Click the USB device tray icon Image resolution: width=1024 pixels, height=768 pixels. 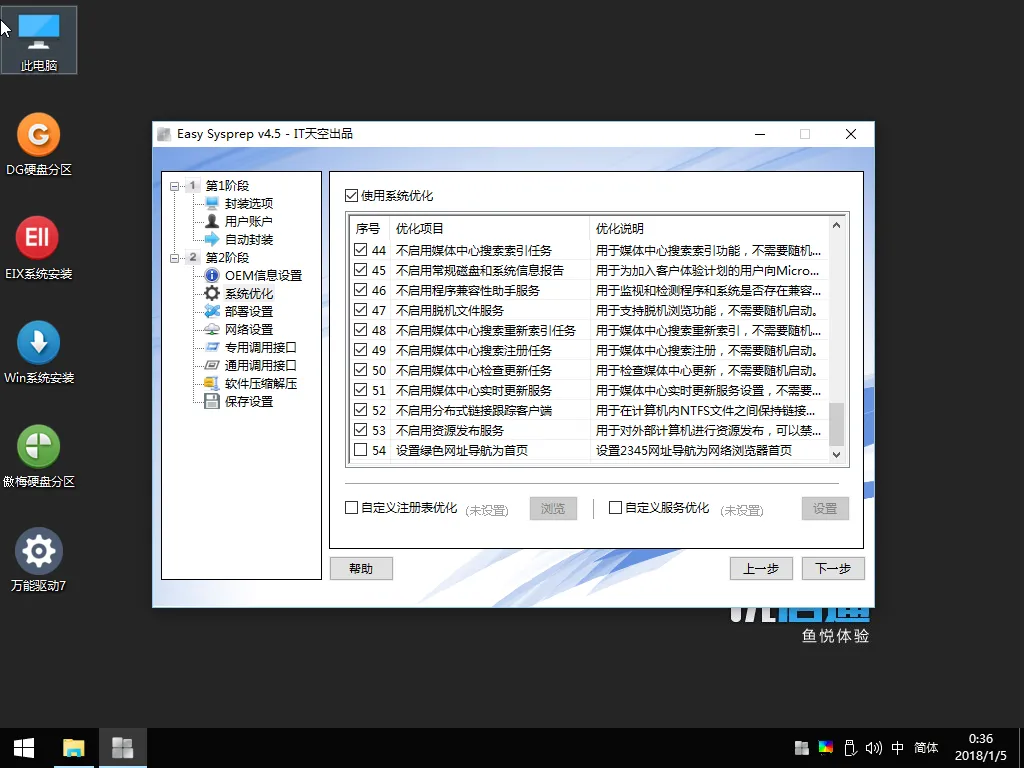click(x=850, y=747)
